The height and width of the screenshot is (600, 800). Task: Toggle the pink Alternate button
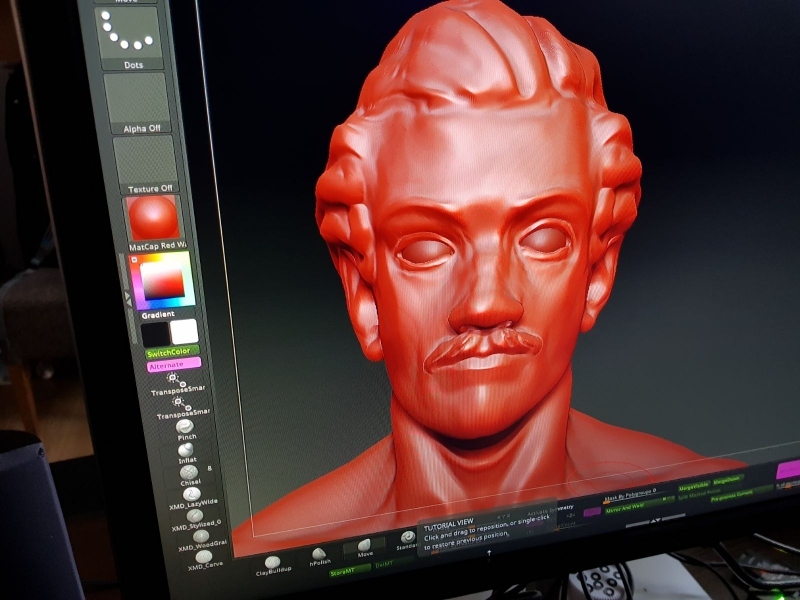click(173, 366)
